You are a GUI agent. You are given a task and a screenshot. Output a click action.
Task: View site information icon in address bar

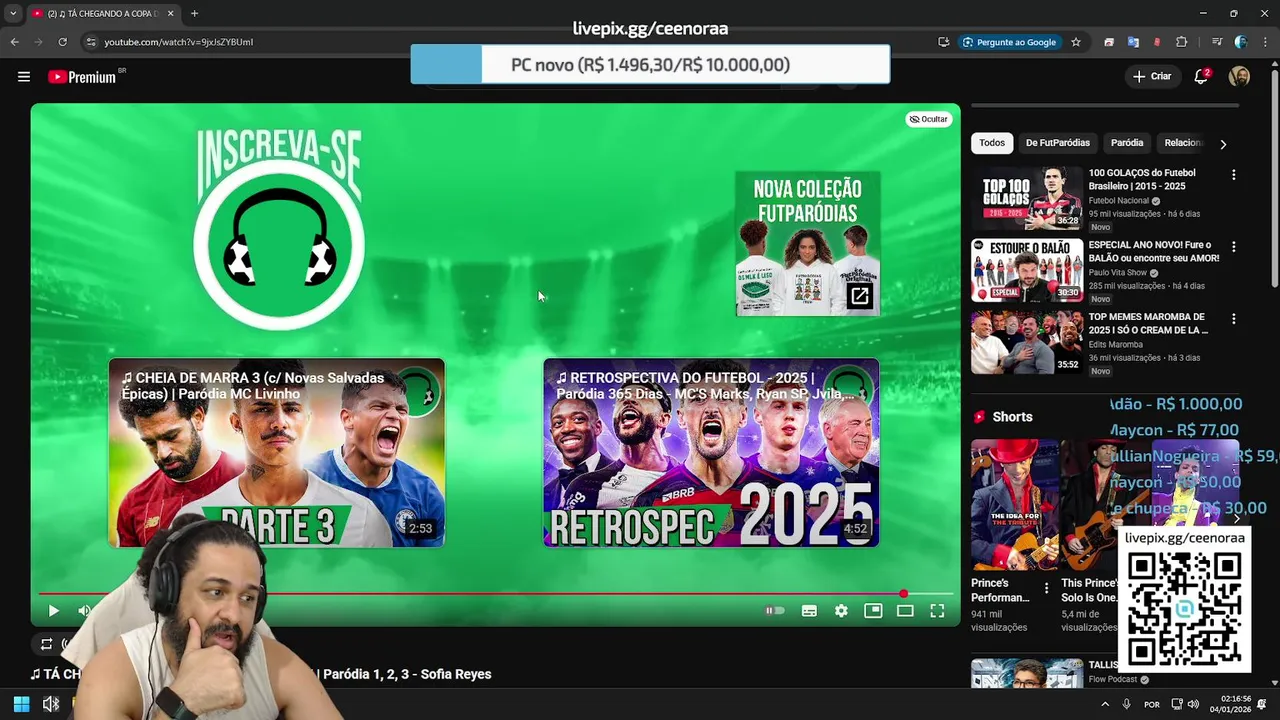(91, 42)
